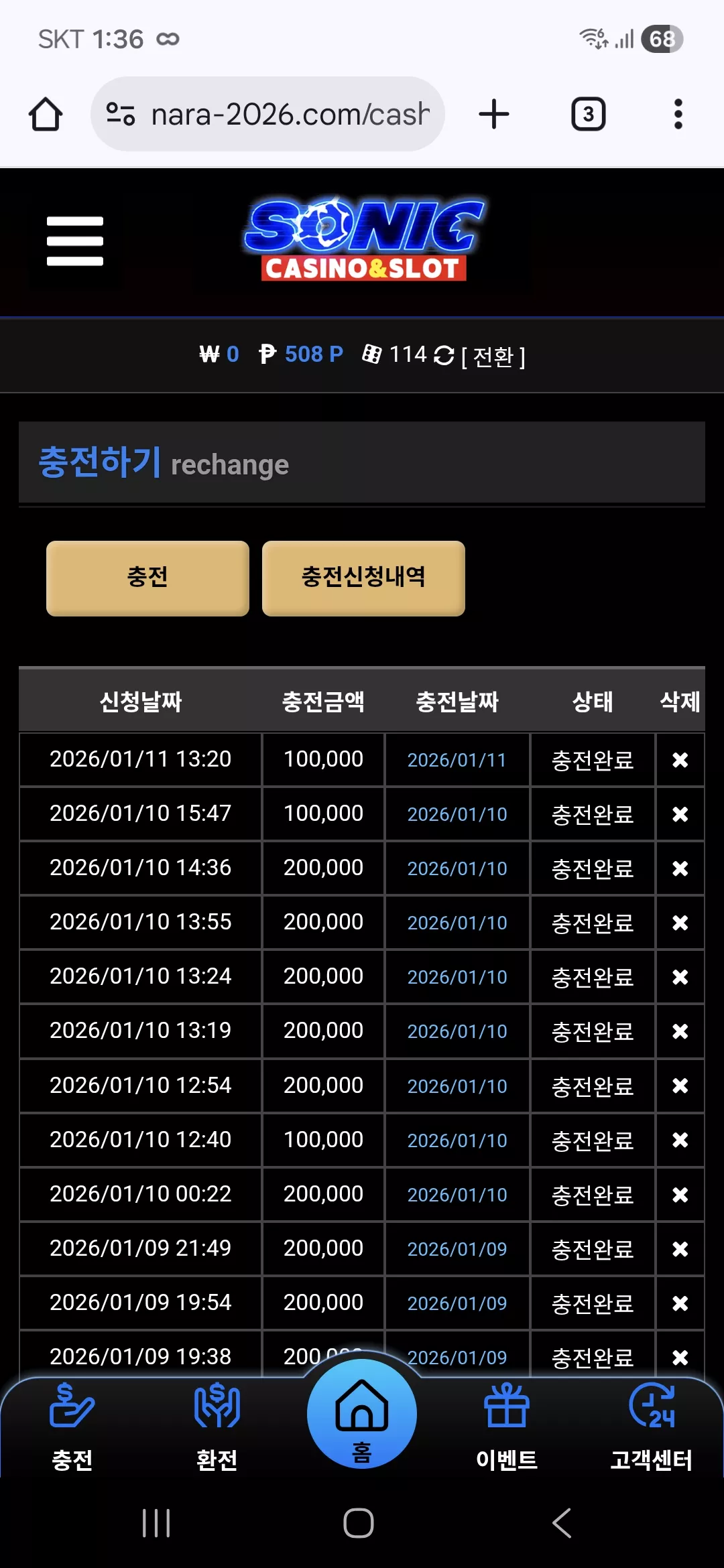
Task: Tap the Sonic Casino&Slot logo
Action: 363,239
